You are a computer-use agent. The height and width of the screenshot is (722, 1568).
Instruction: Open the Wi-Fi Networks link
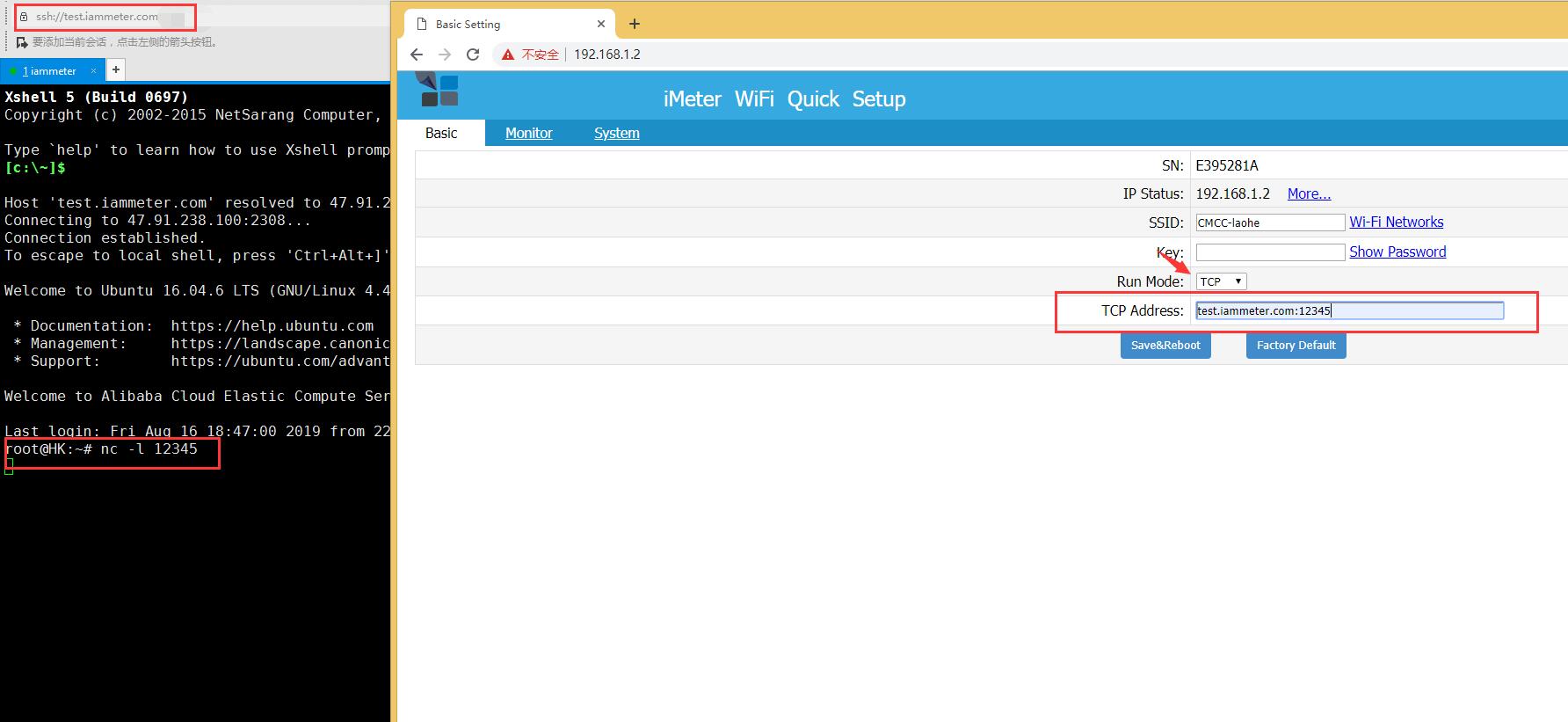click(1396, 222)
